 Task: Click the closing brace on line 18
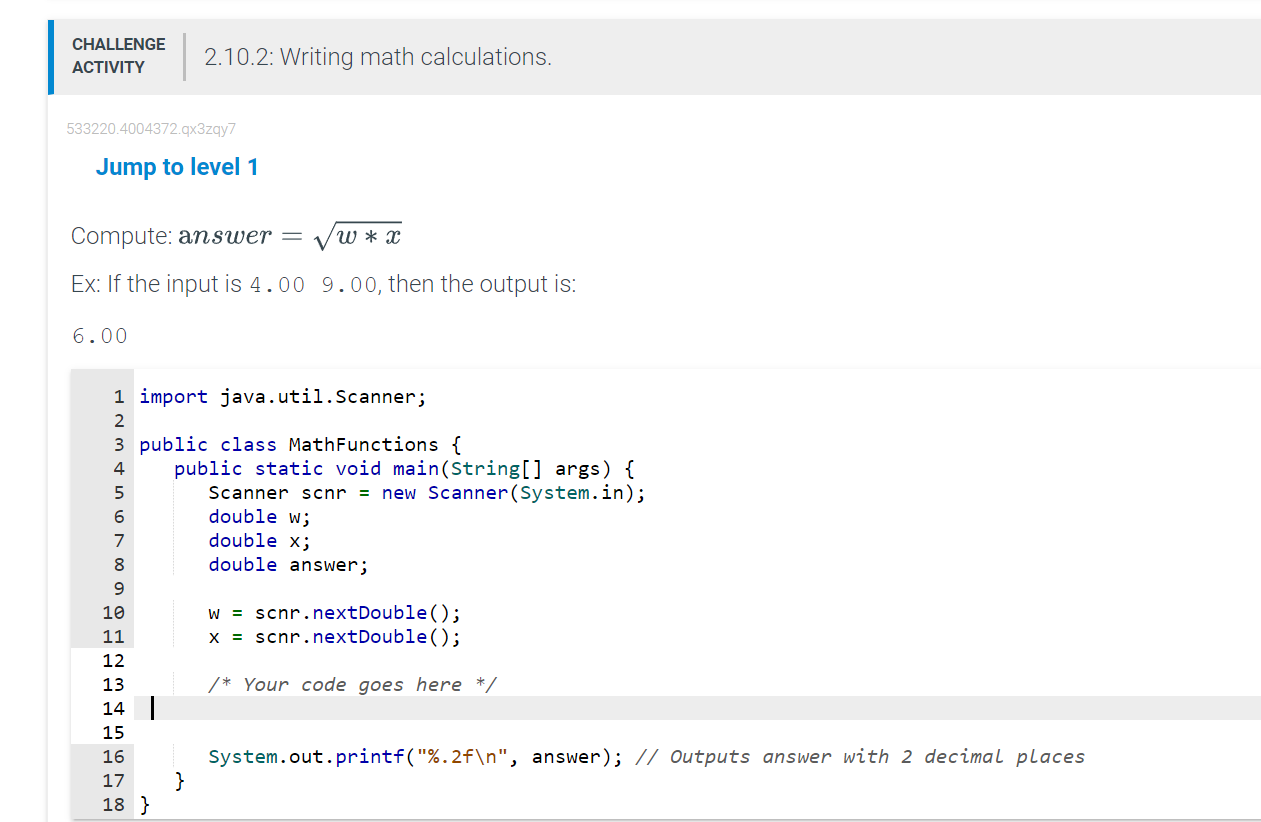[143, 804]
